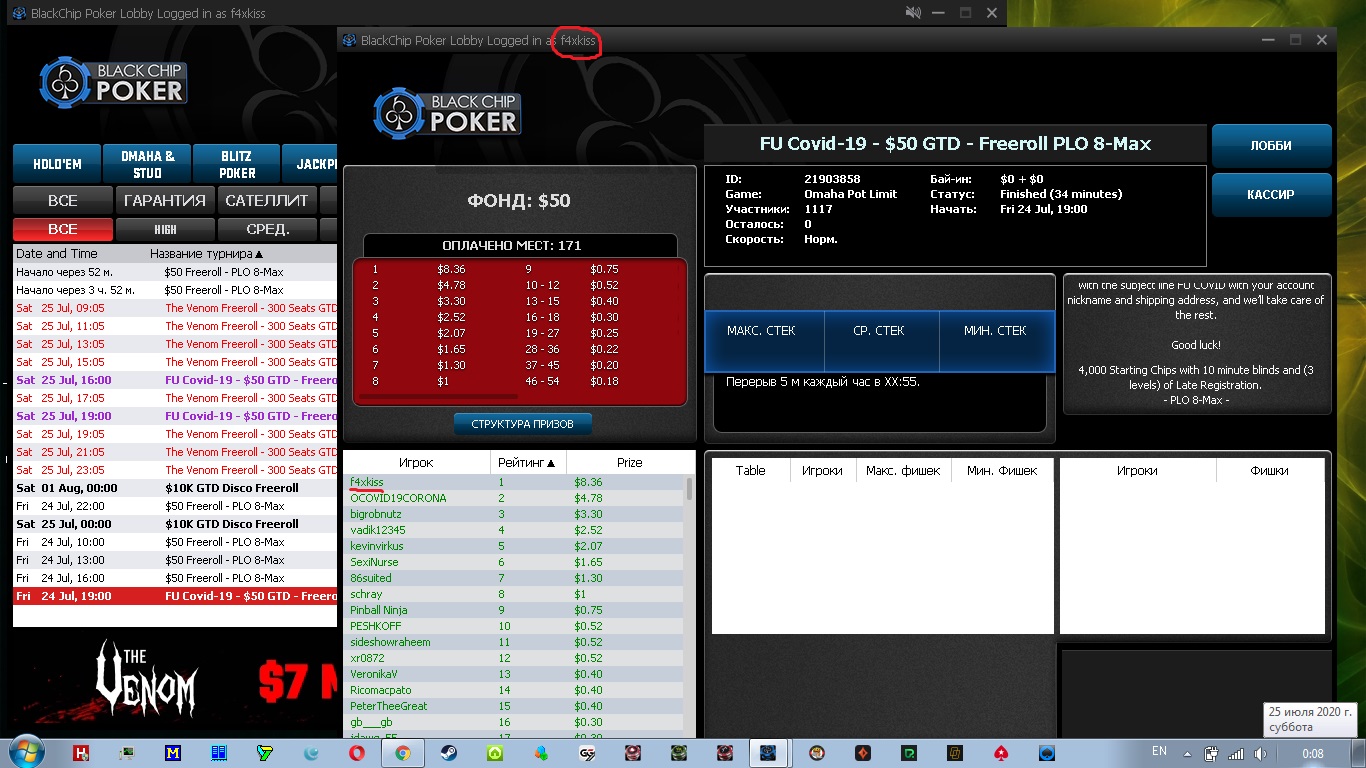Select player Pinball Ninja row

514,610
